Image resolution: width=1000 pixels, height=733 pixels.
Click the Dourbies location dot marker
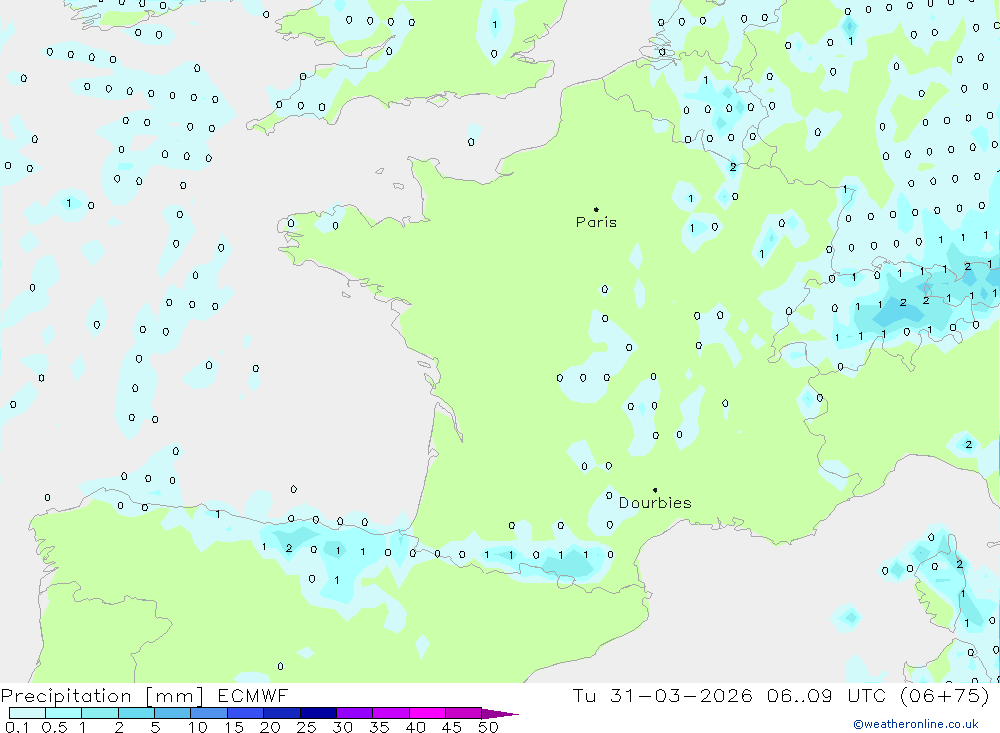coord(655,490)
